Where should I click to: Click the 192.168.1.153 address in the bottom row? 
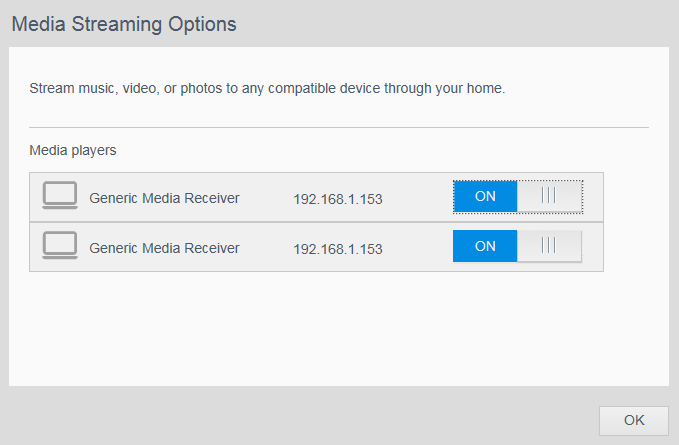[x=338, y=249]
